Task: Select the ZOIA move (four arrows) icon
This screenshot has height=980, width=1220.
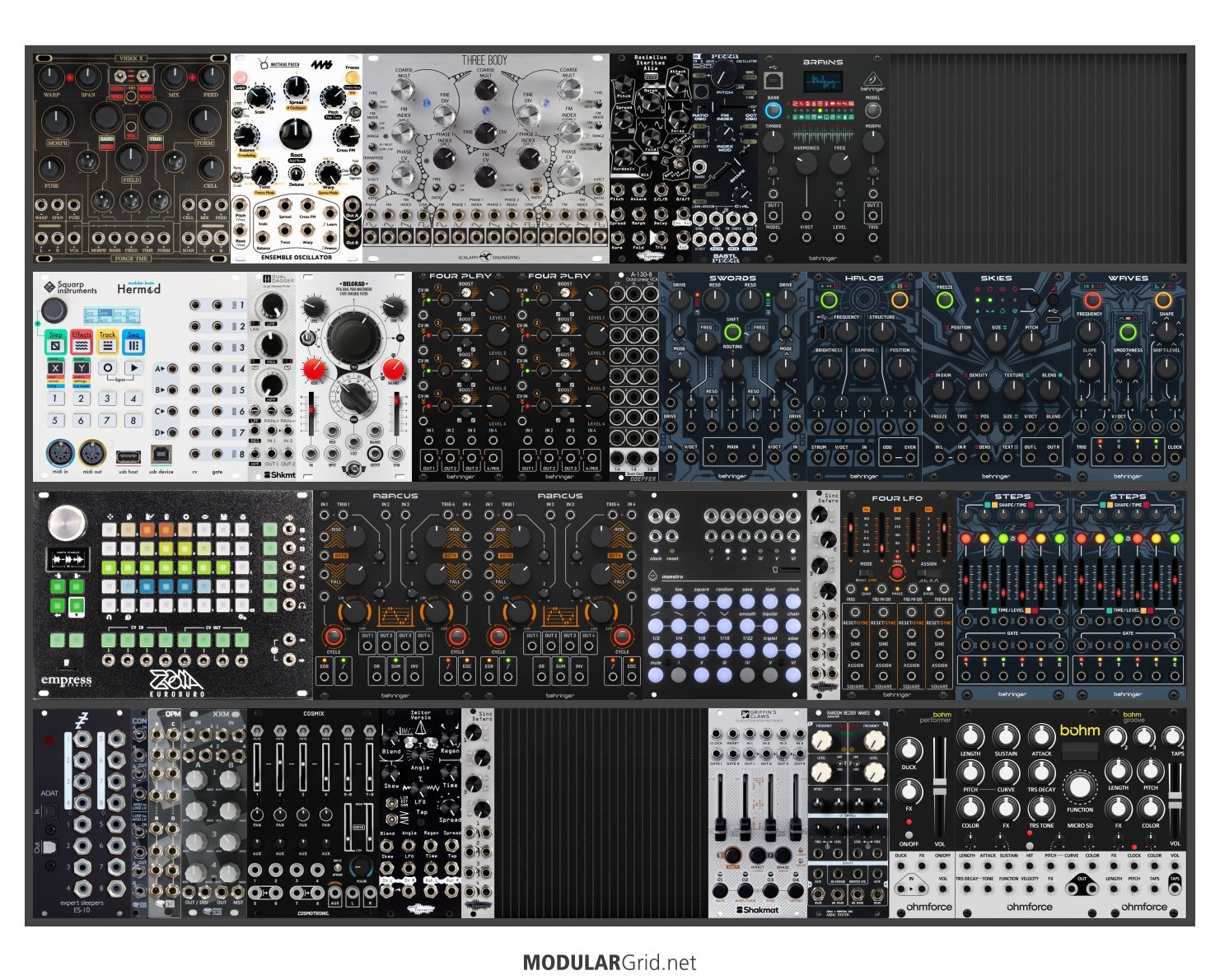Action: pos(110,517)
